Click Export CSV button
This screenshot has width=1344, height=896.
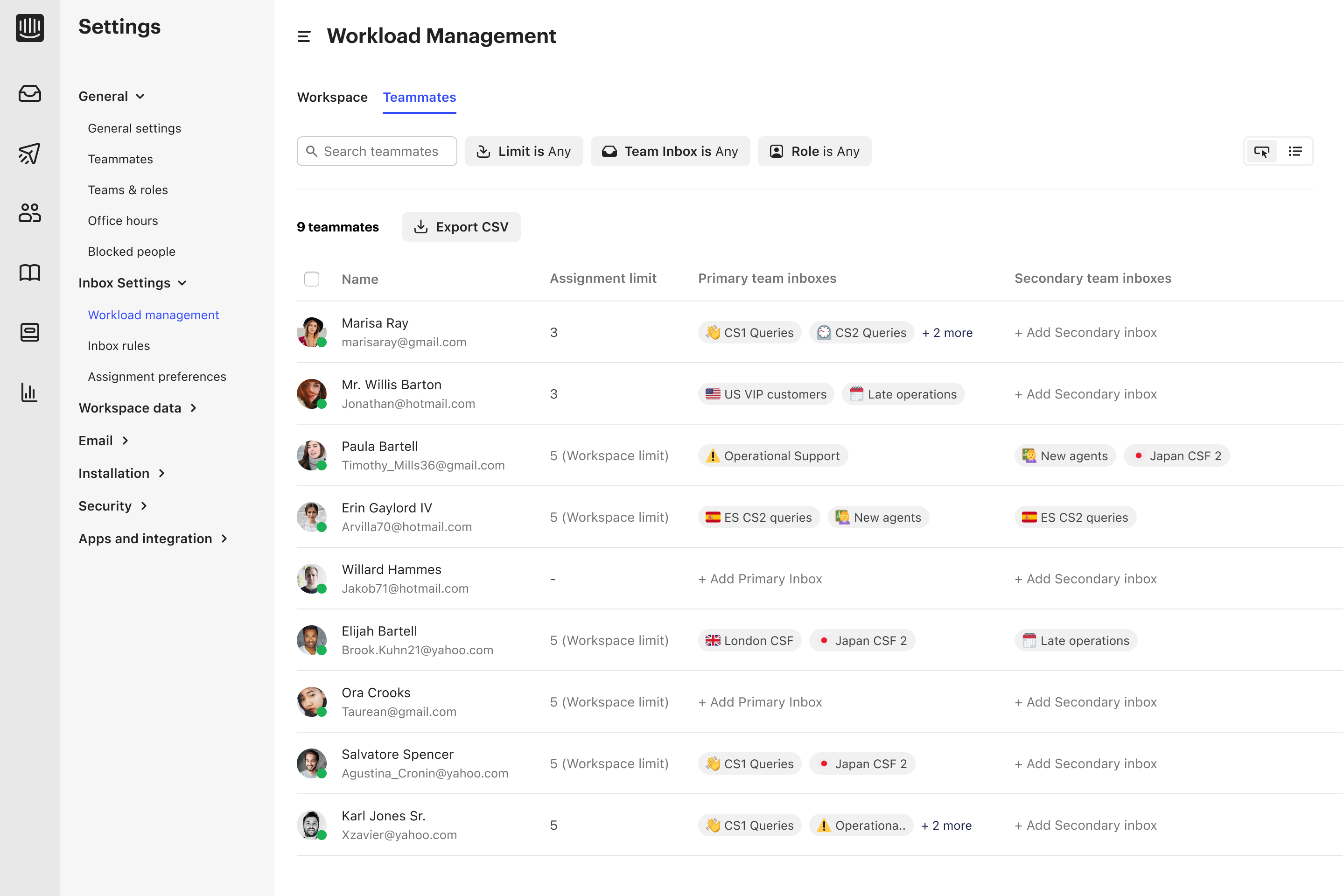click(x=462, y=227)
